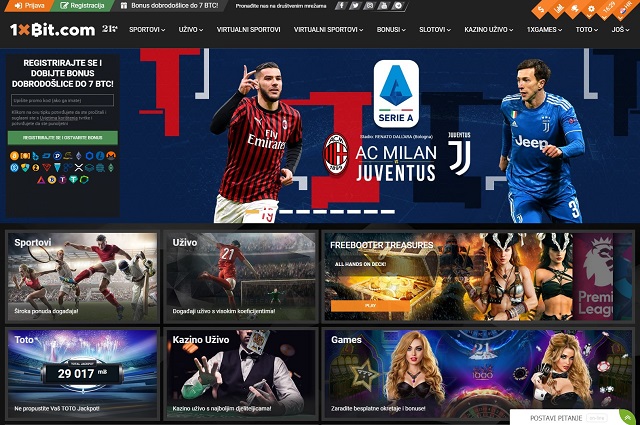This screenshot has height=425, width=640.
Task: Open the Telegram social link
Action: point(398,6)
